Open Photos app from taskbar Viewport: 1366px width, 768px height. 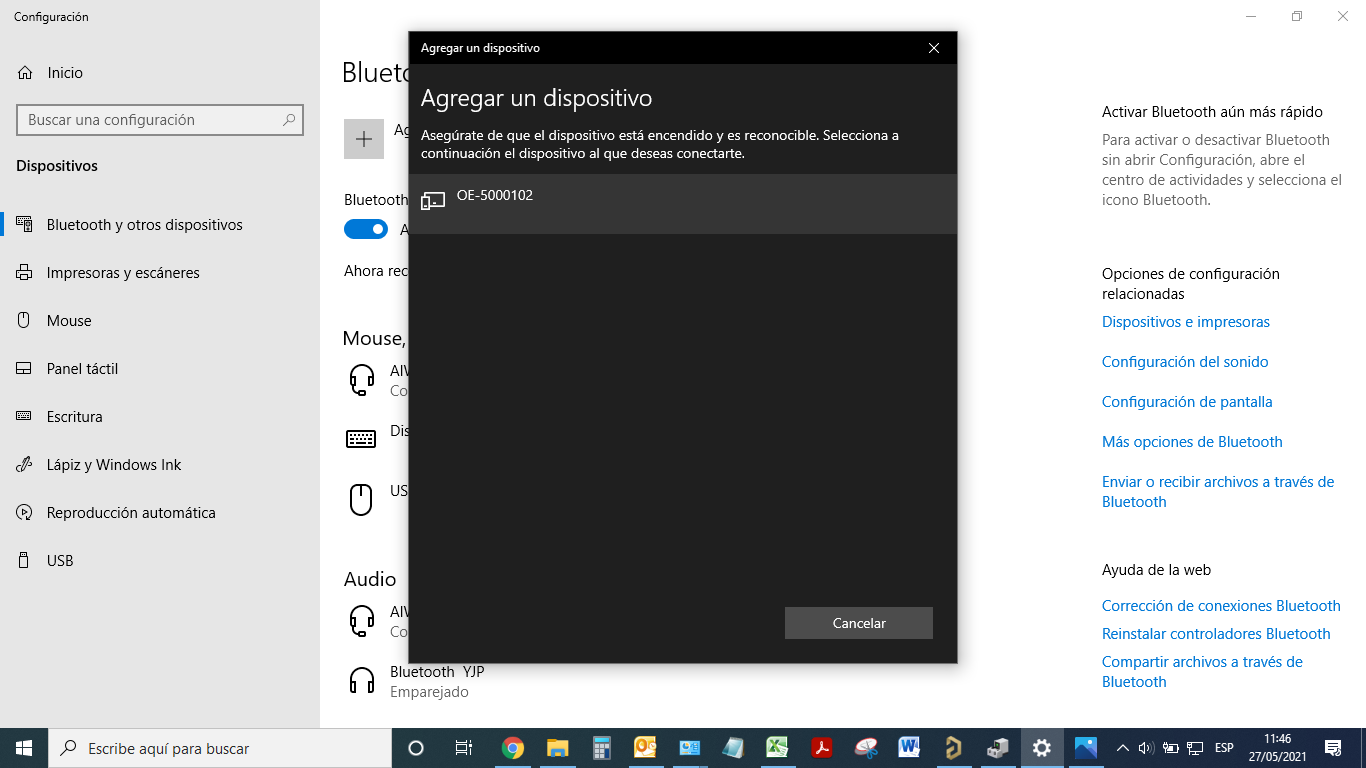[1086, 748]
